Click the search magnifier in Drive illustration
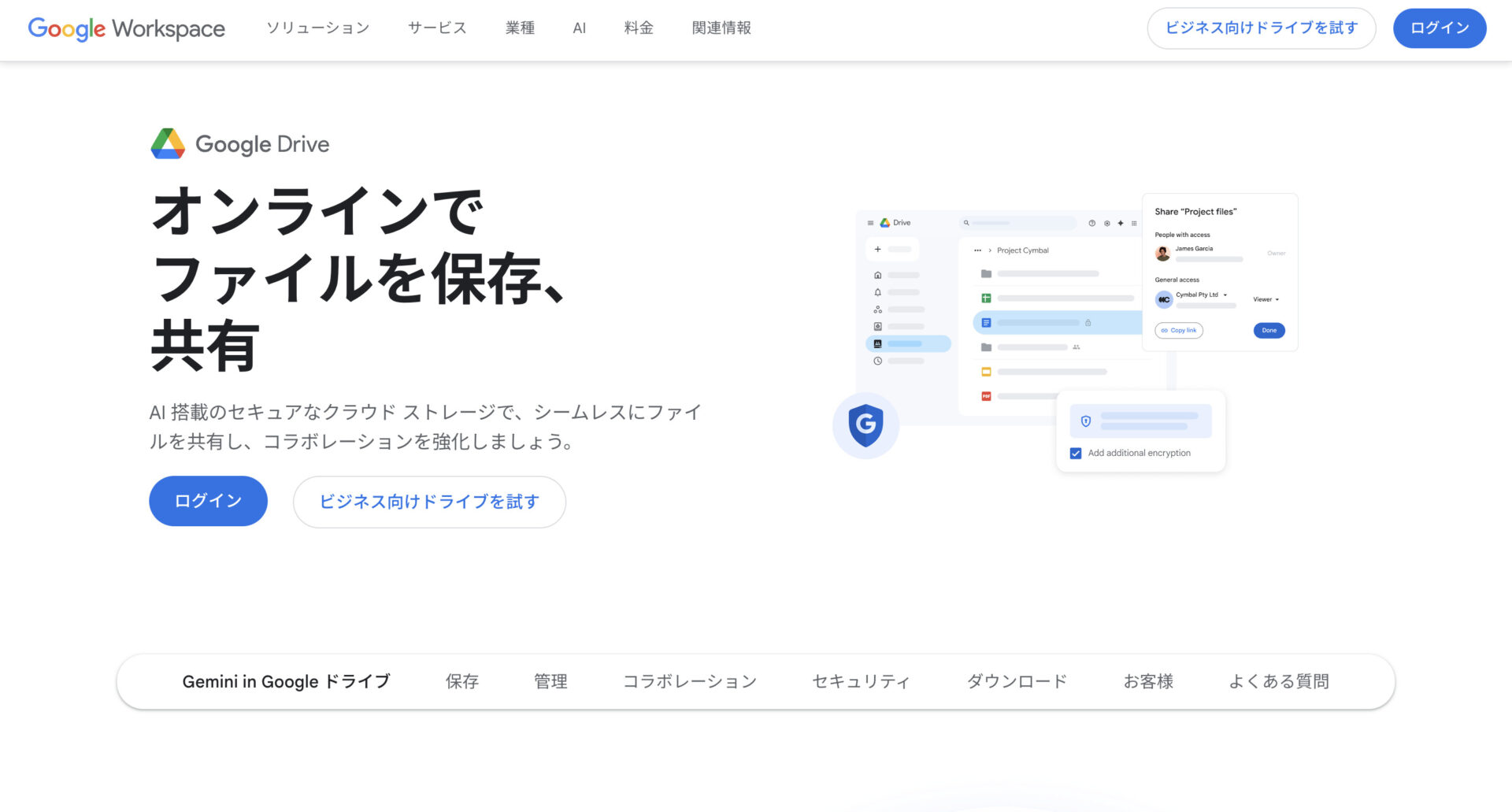 966,223
